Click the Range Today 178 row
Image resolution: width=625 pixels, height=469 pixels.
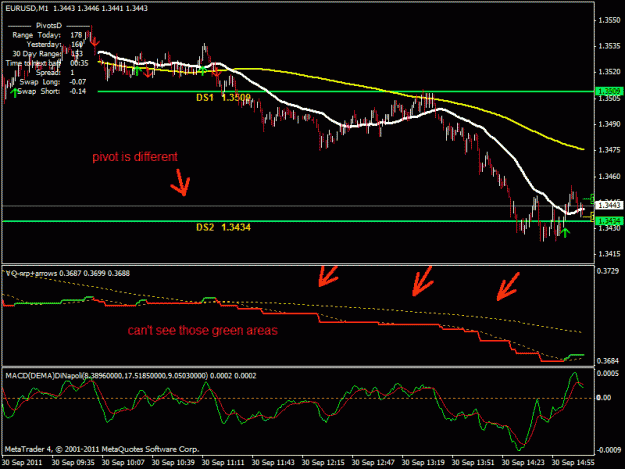click(47, 35)
